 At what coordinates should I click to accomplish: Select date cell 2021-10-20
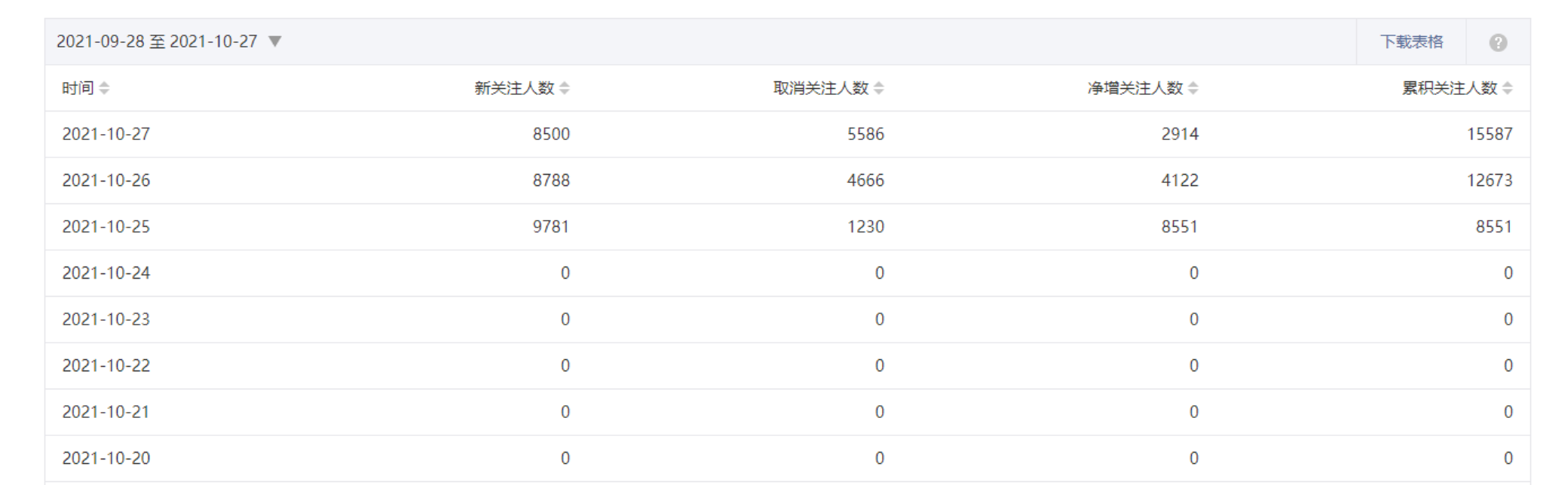click(x=106, y=459)
